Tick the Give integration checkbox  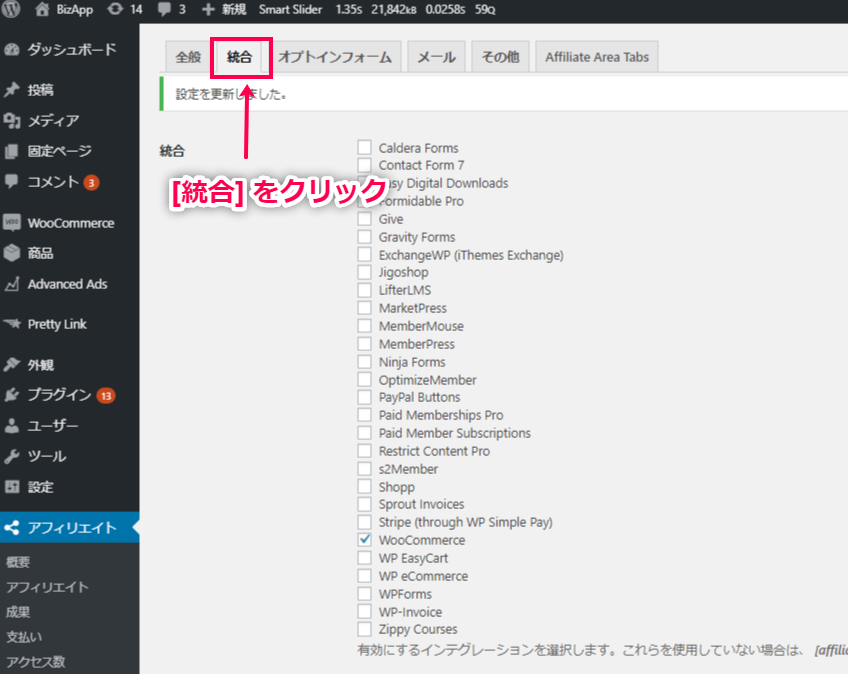365,219
